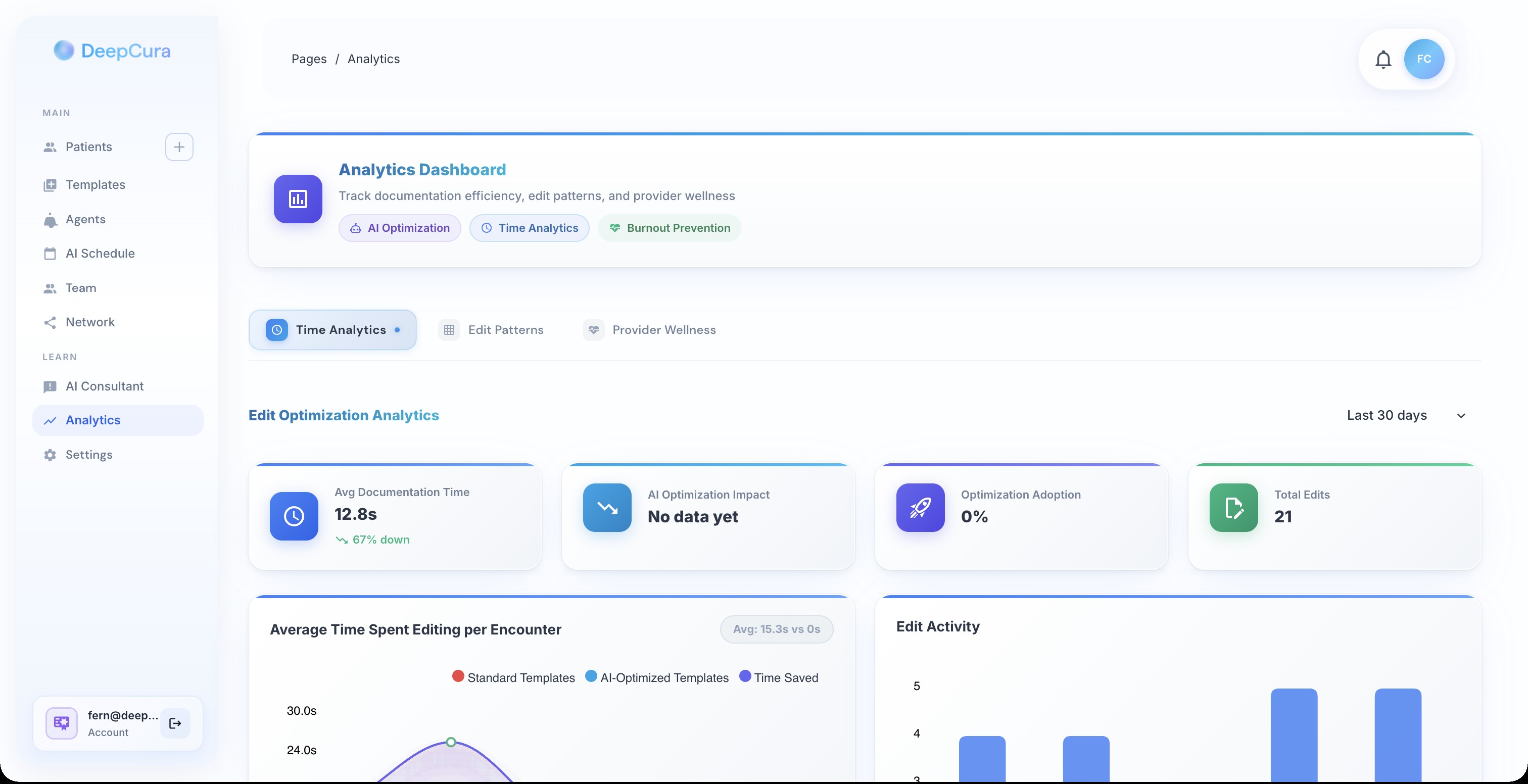Click the AI Optimization chip

[x=400, y=228]
